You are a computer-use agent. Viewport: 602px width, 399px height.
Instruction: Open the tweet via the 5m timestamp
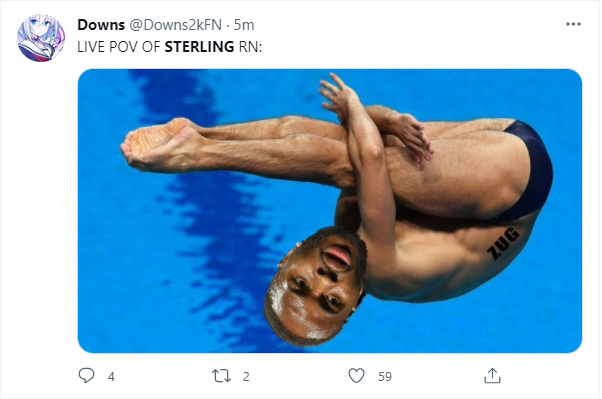(244, 25)
